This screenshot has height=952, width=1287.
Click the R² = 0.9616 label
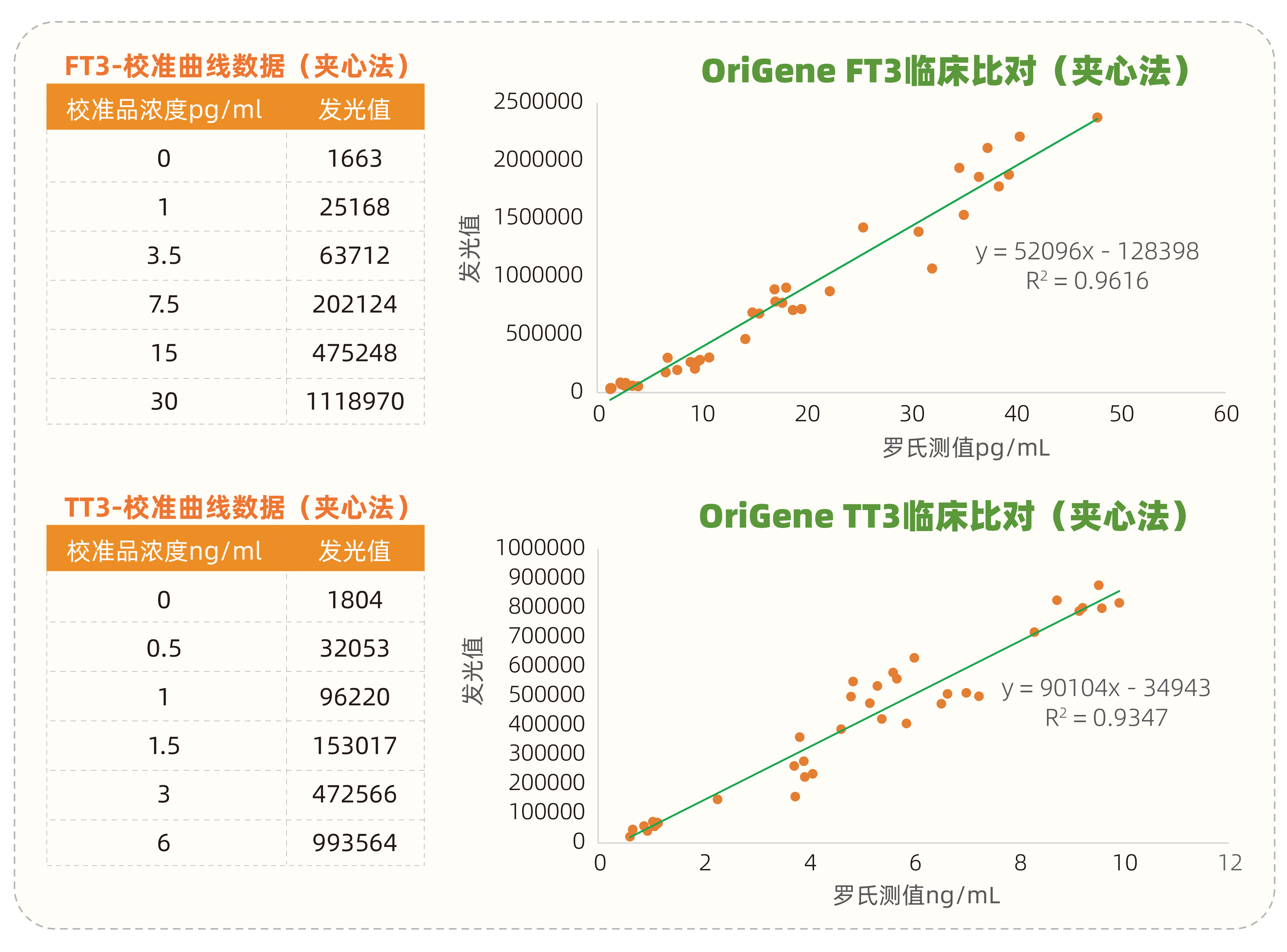(x=1087, y=281)
